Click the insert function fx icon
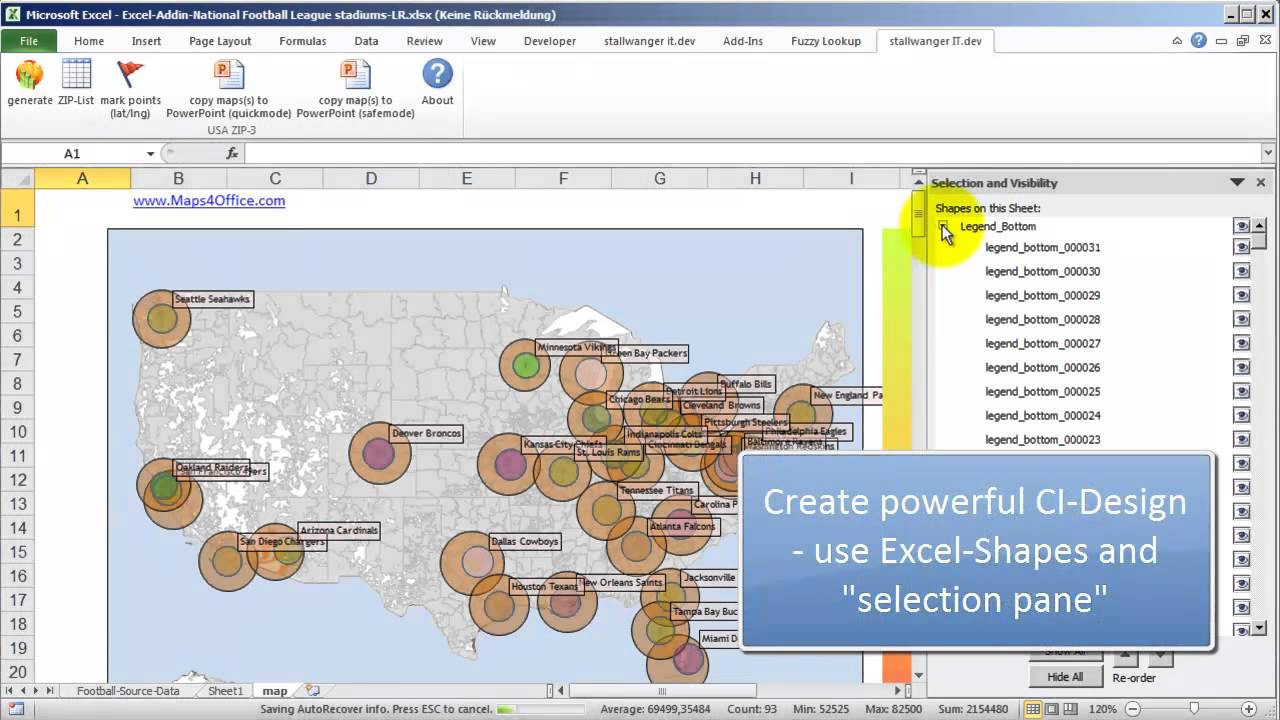This screenshot has height=720, width=1280. (x=232, y=153)
